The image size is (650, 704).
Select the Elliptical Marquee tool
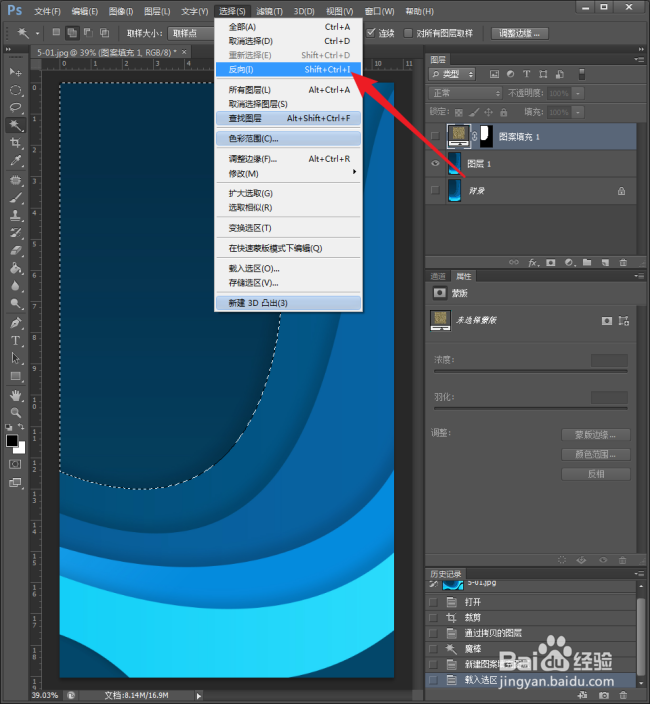[15, 90]
